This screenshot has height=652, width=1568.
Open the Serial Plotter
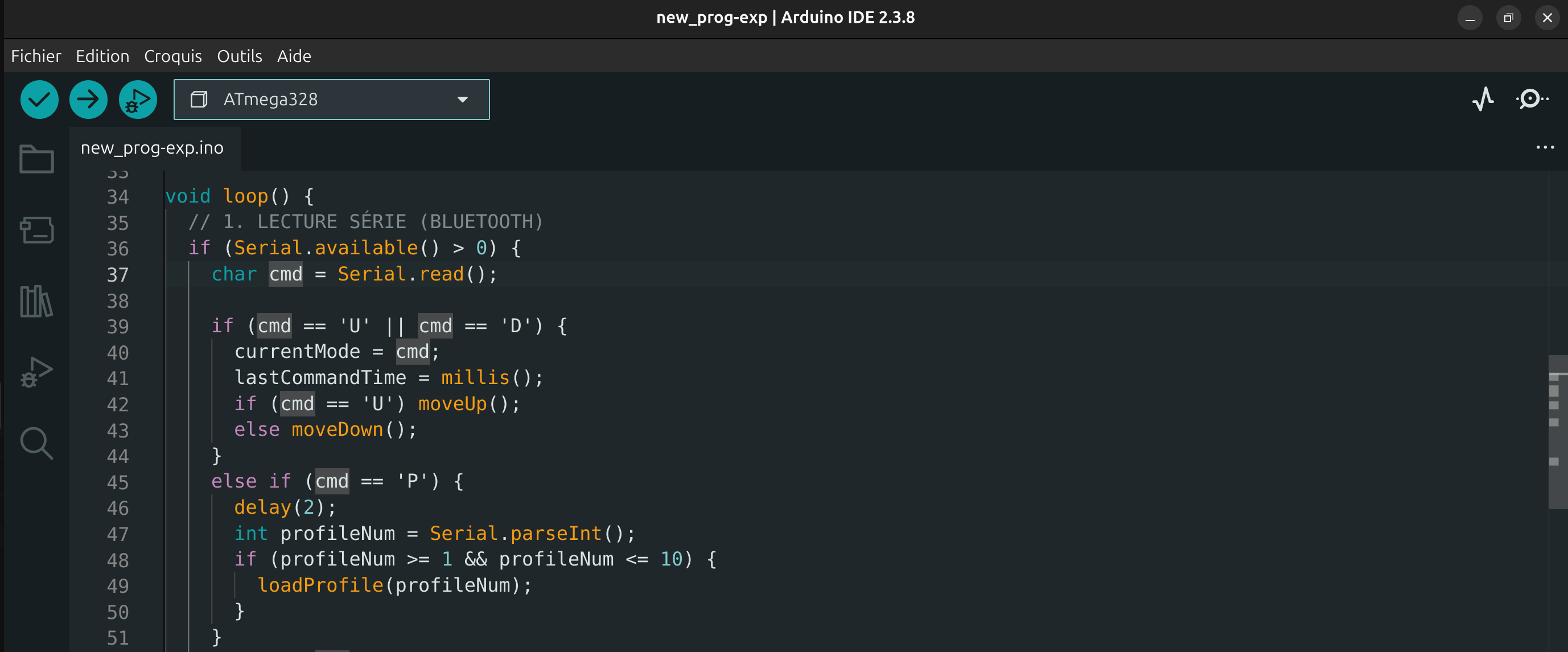pyautogui.click(x=1483, y=99)
